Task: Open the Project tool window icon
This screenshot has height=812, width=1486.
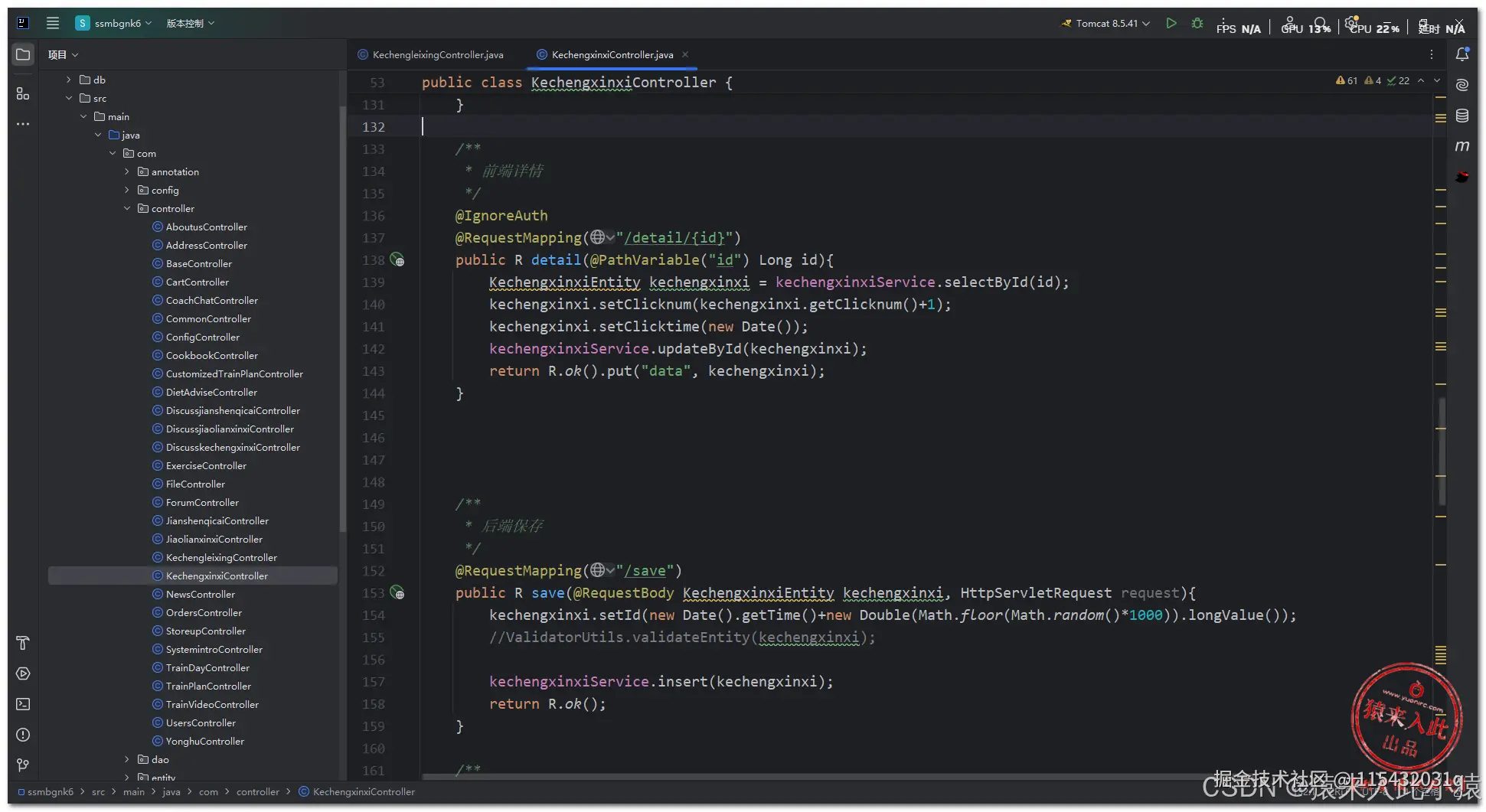Action: [23, 54]
